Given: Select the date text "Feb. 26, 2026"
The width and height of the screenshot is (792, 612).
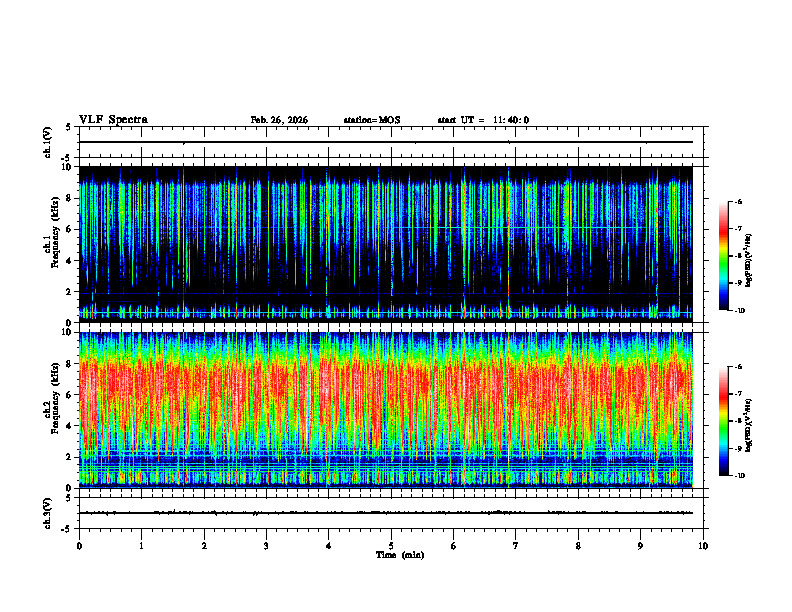Looking at the screenshot, I should click(x=279, y=120).
